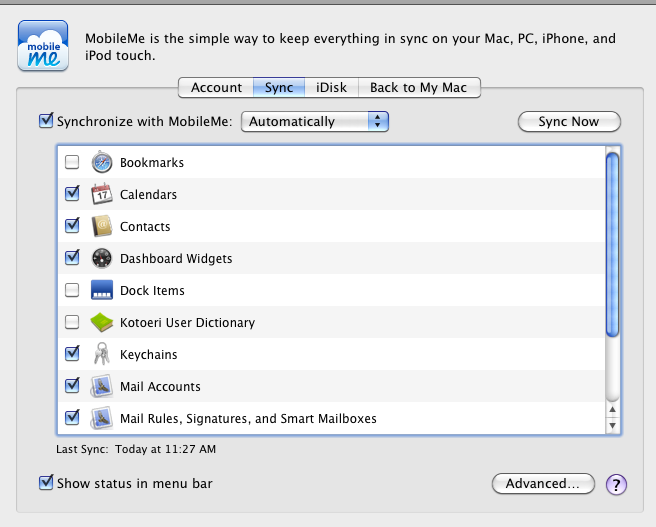Click the green book Kotoeri dictionary icon
The image size is (656, 527).
point(102,322)
